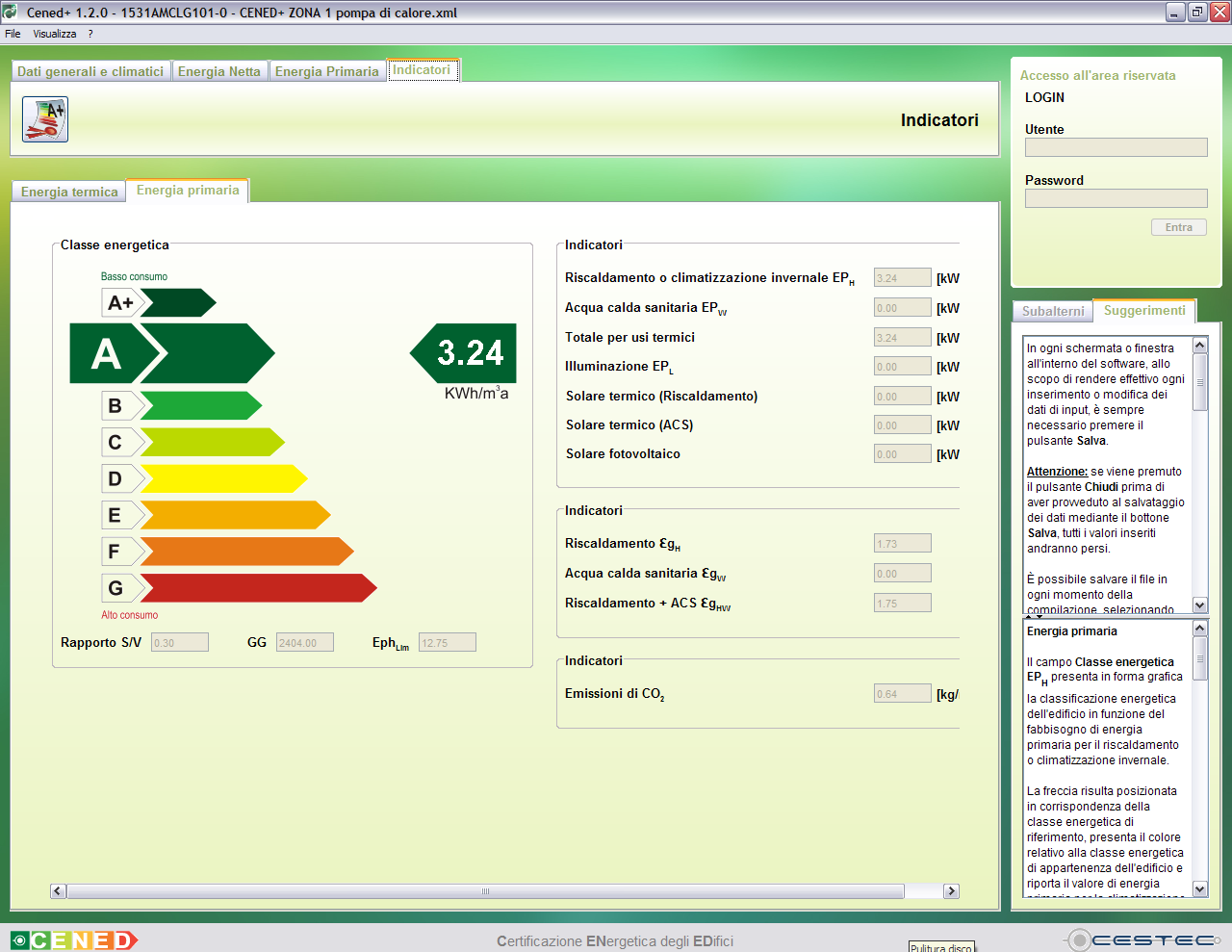The height and width of the screenshot is (952, 1232).
Task: Click the 3.24 energy value arrow indicator
Action: click(x=464, y=353)
